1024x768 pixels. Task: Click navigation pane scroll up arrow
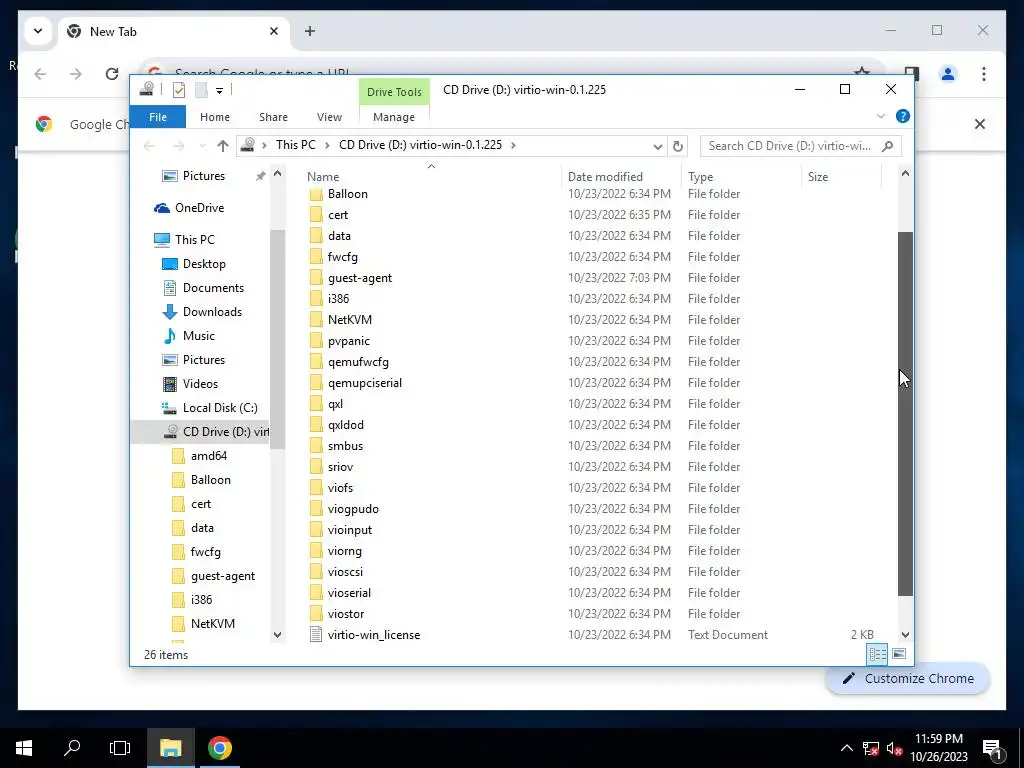pyautogui.click(x=278, y=174)
